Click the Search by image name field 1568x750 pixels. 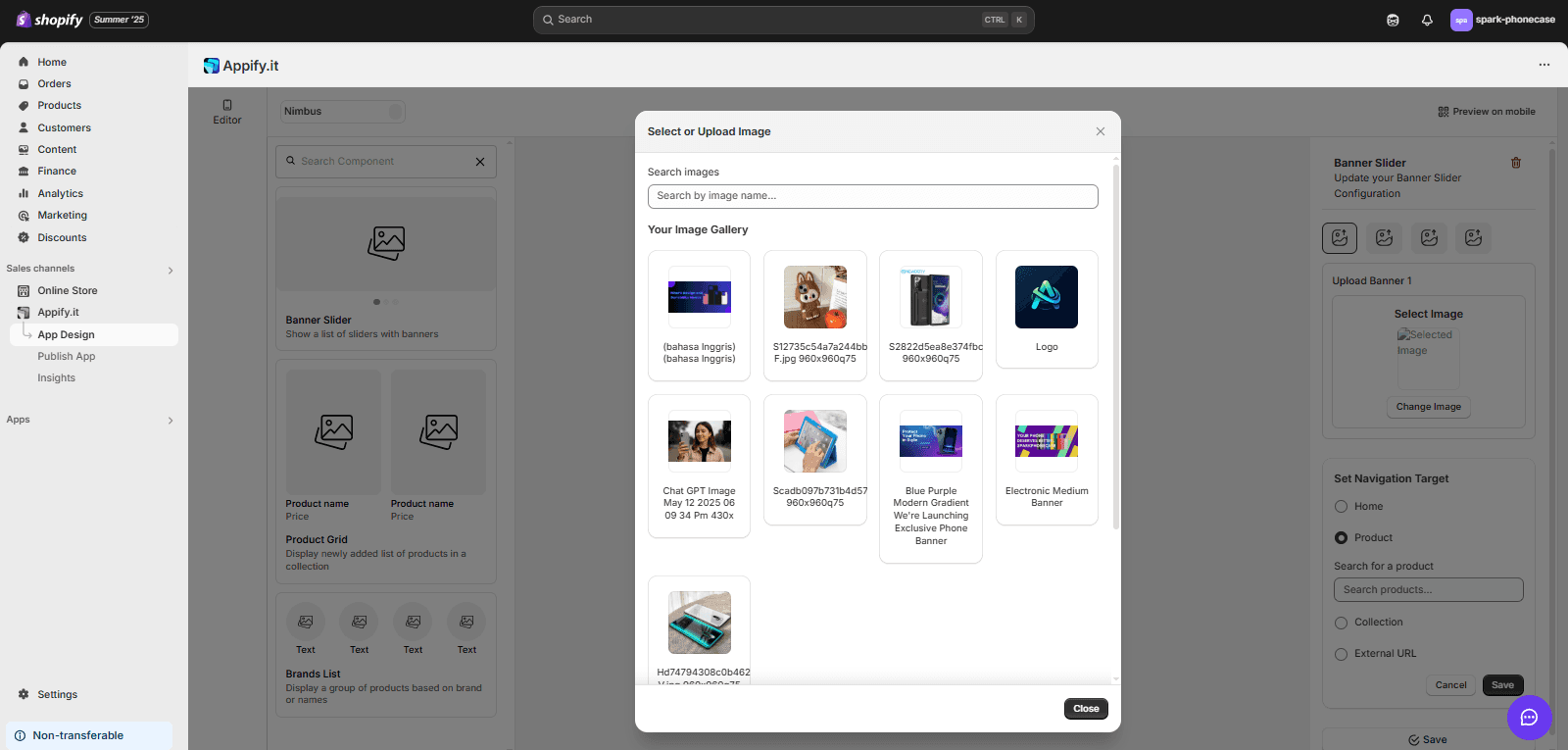point(872,196)
